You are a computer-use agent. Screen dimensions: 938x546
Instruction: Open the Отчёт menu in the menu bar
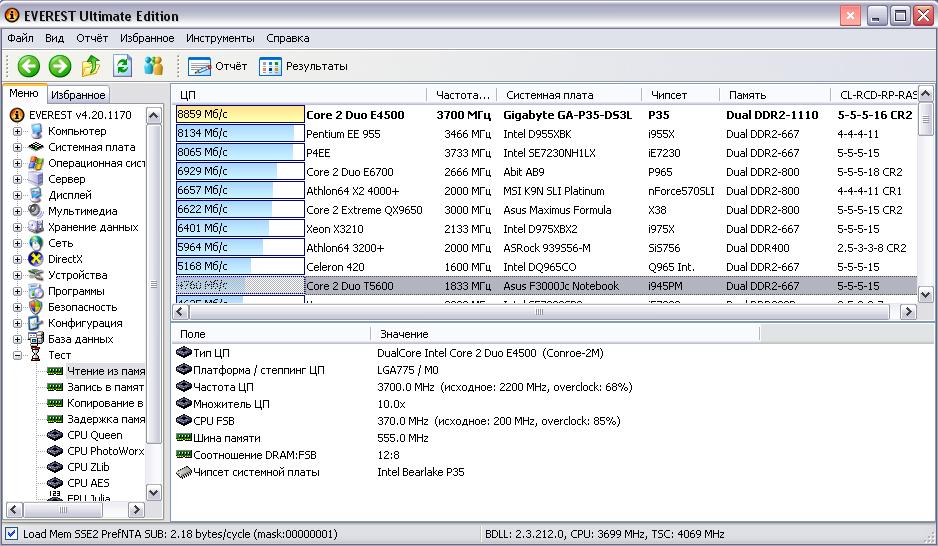click(92, 38)
